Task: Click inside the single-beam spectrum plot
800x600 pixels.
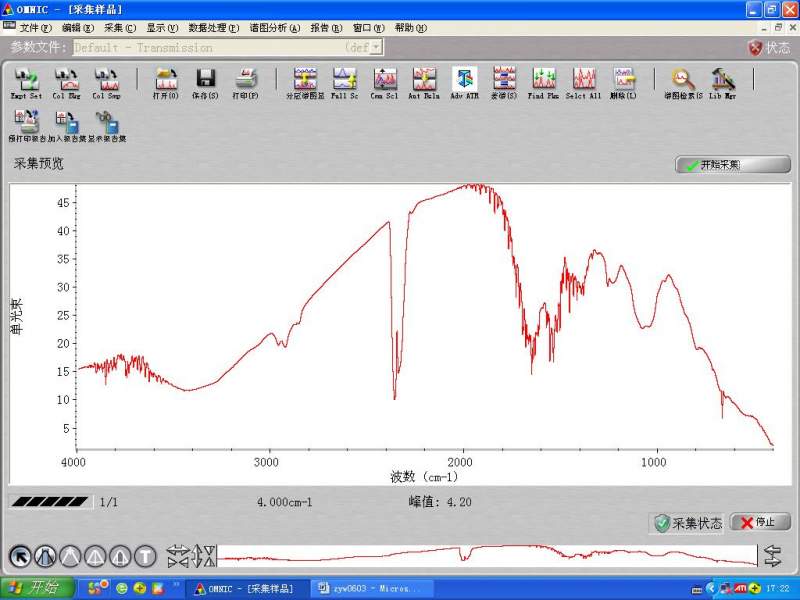Action: click(424, 316)
